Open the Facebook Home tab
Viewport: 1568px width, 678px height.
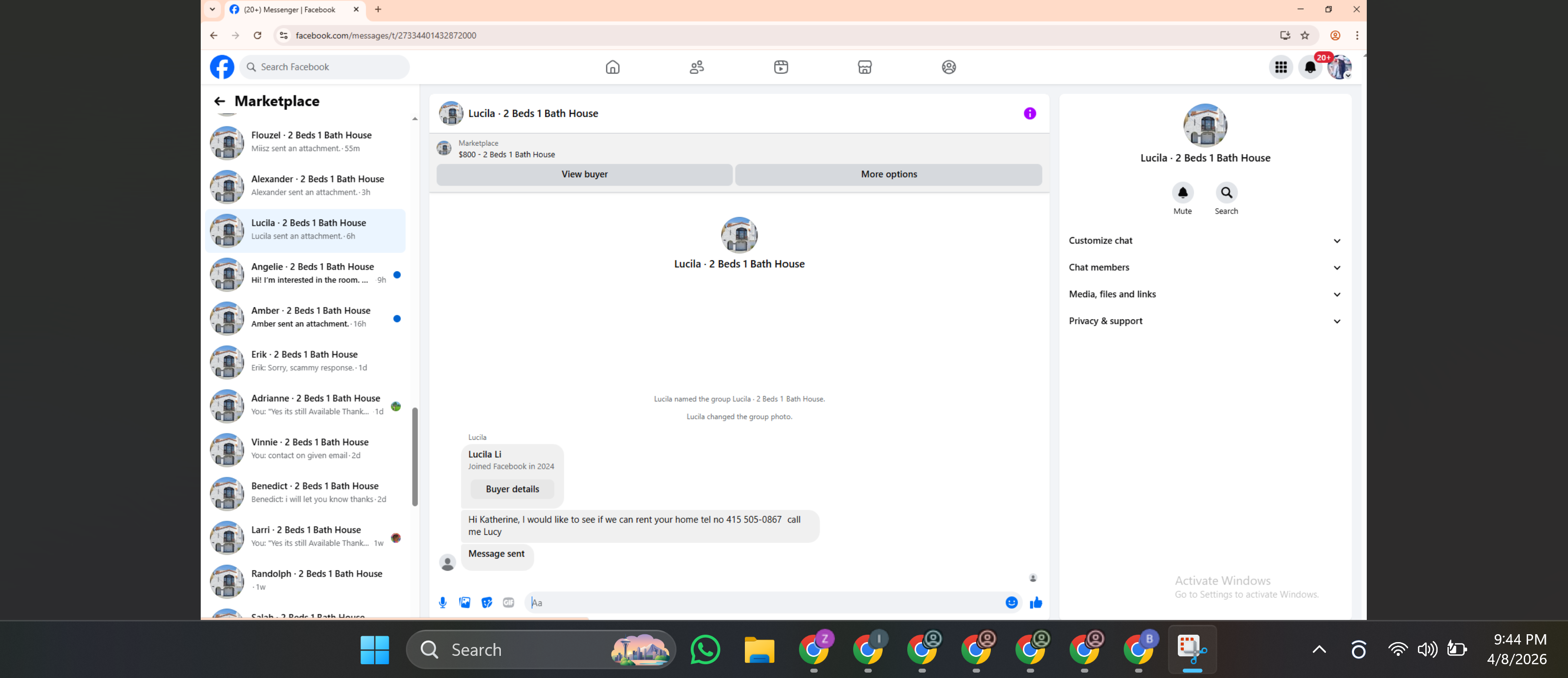[x=613, y=67]
